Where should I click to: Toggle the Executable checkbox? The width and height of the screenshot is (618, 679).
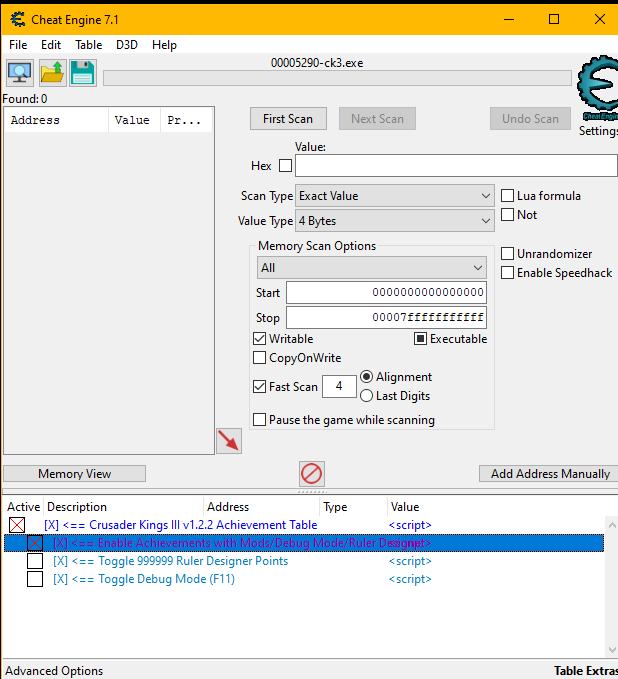click(x=420, y=339)
